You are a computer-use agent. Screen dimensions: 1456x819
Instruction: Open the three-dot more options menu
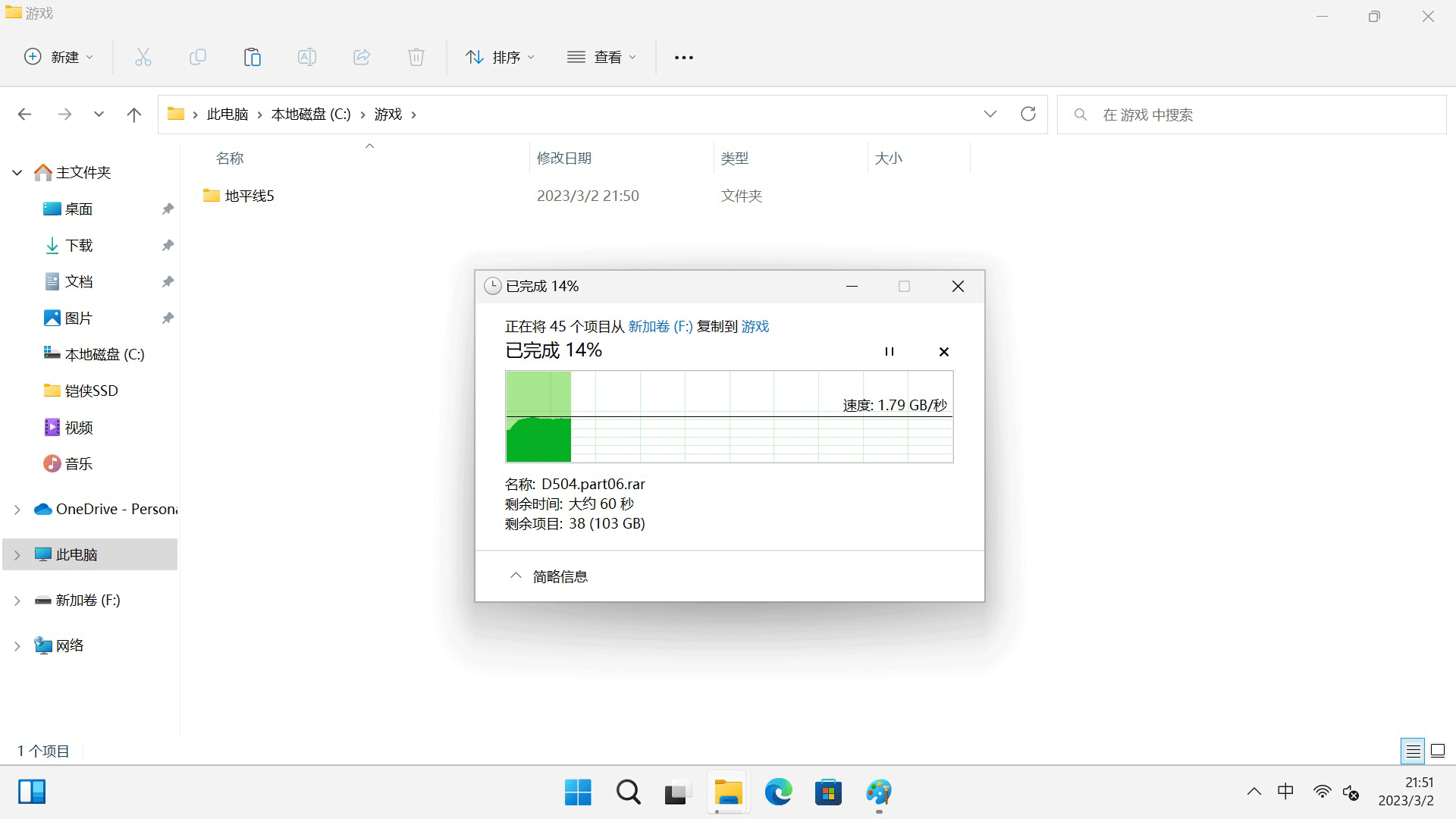(684, 58)
